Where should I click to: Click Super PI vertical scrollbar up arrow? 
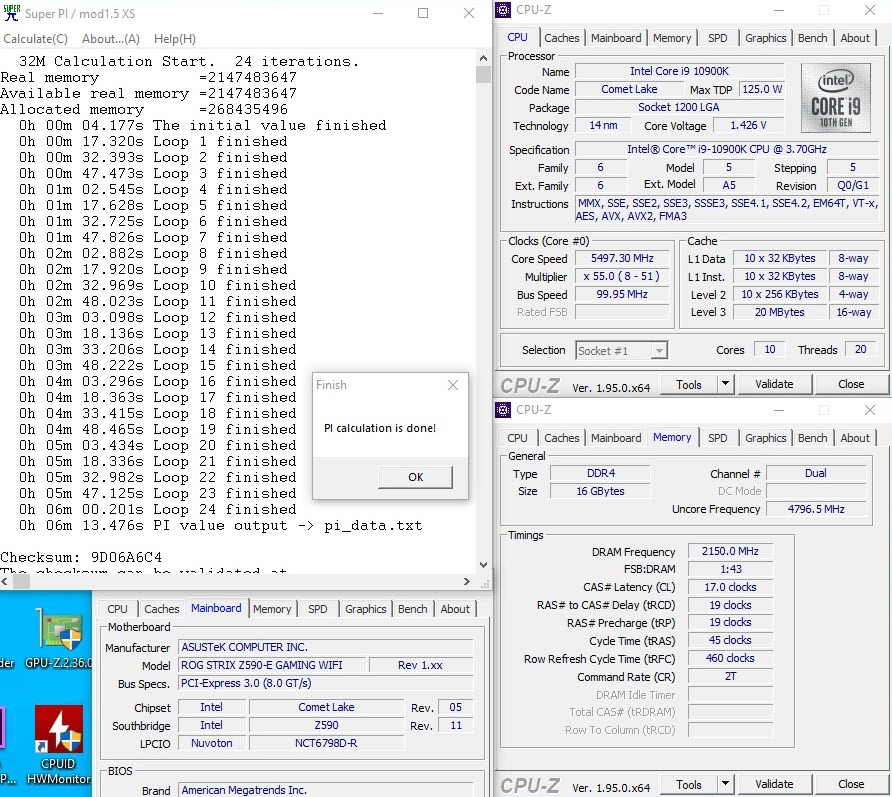click(x=483, y=58)
